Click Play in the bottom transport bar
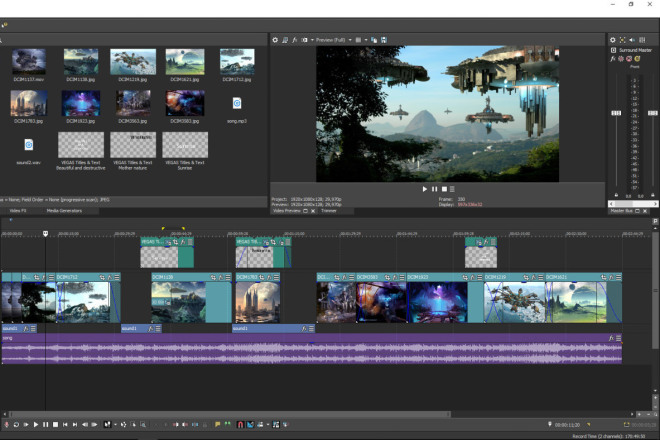The width and height of the screenshot is (660, 440). pos(36,424)
